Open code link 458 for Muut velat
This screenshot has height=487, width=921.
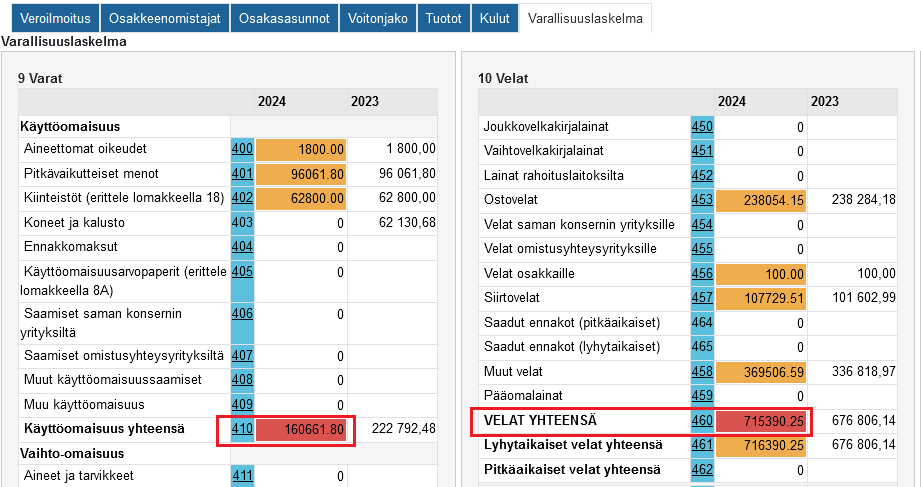tap(702, 372)
